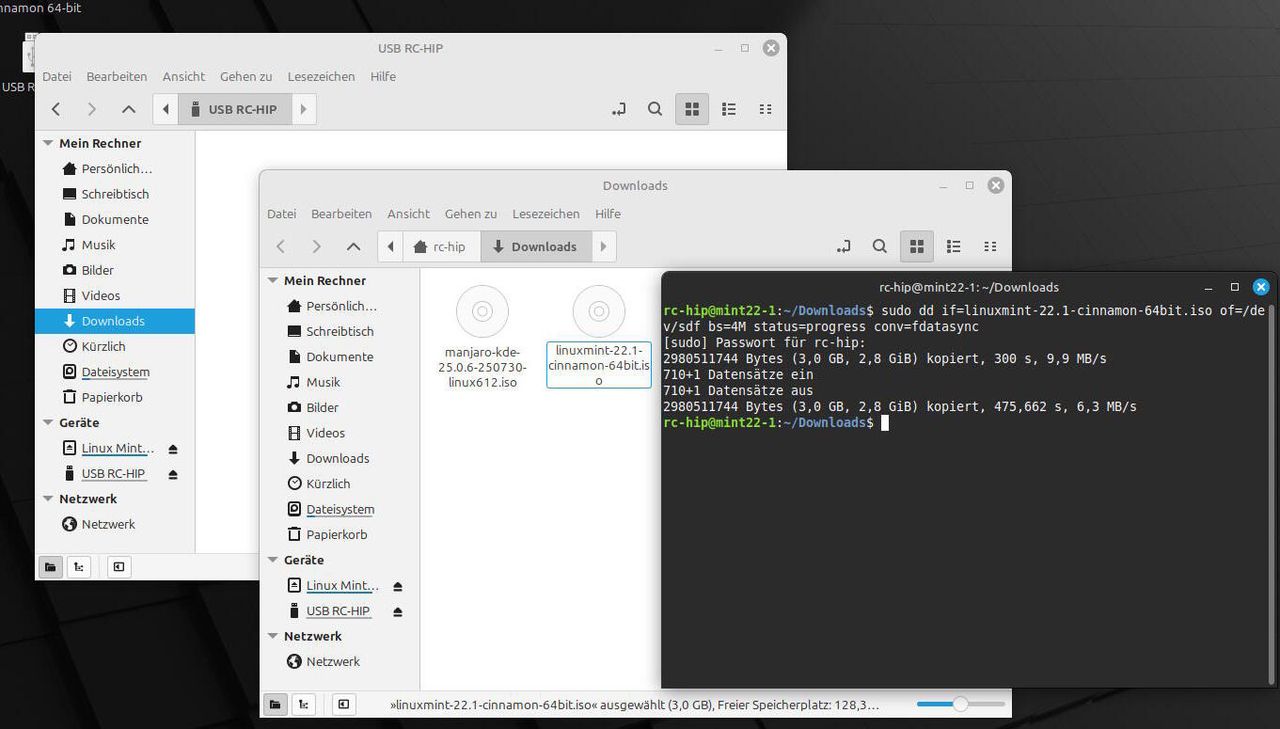Go up a folder in USB RC-HIP window
The height and width of the screenshot is (729, 1280).
point(128,109)
